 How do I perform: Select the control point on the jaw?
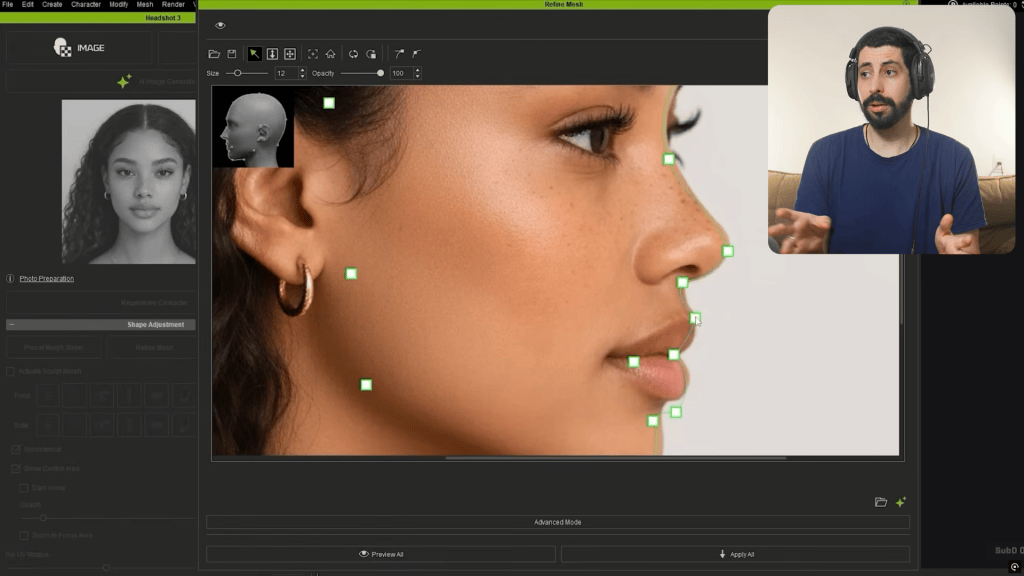[x=366, y=385]
